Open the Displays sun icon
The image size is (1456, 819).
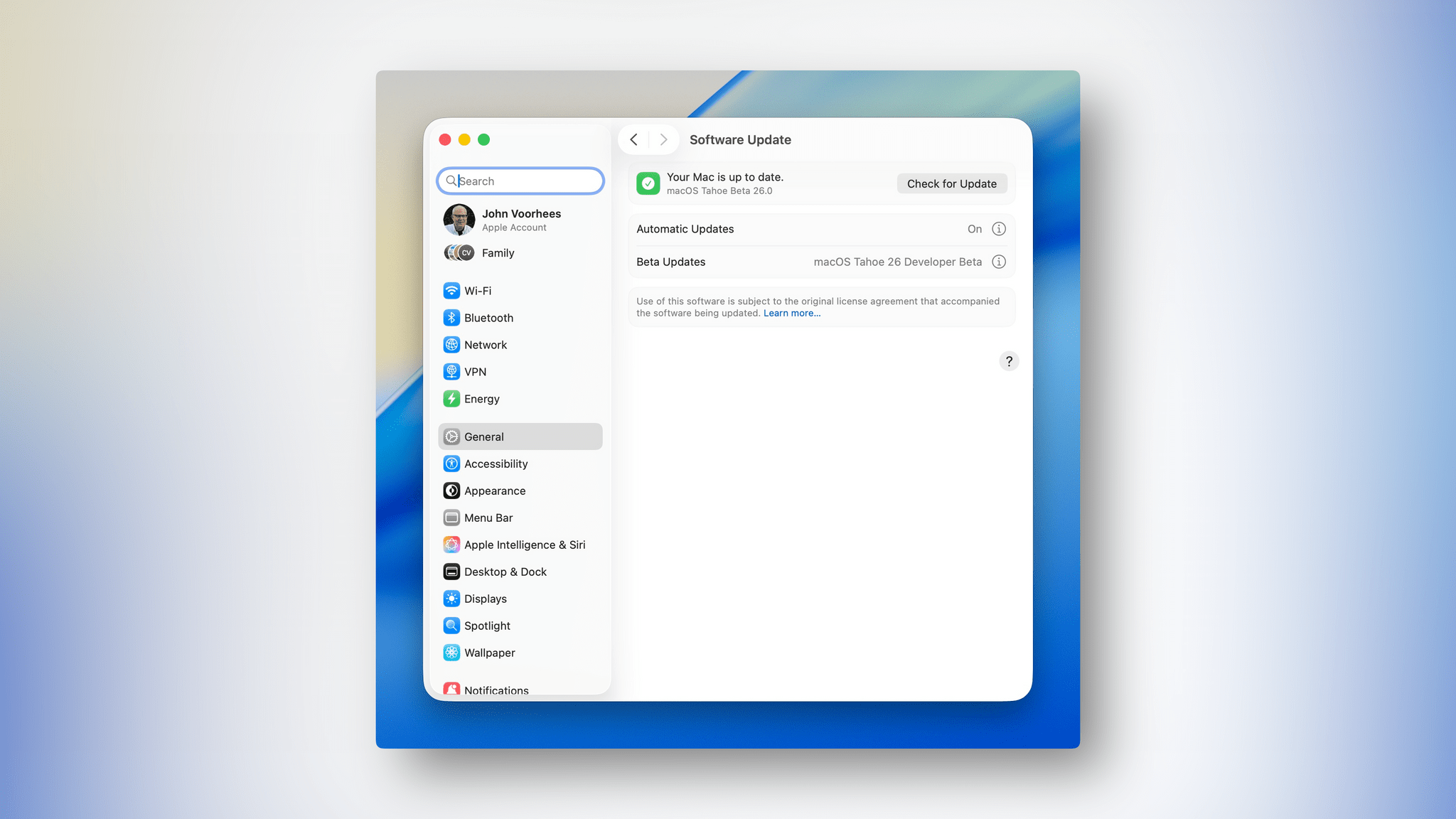point(451,599)
